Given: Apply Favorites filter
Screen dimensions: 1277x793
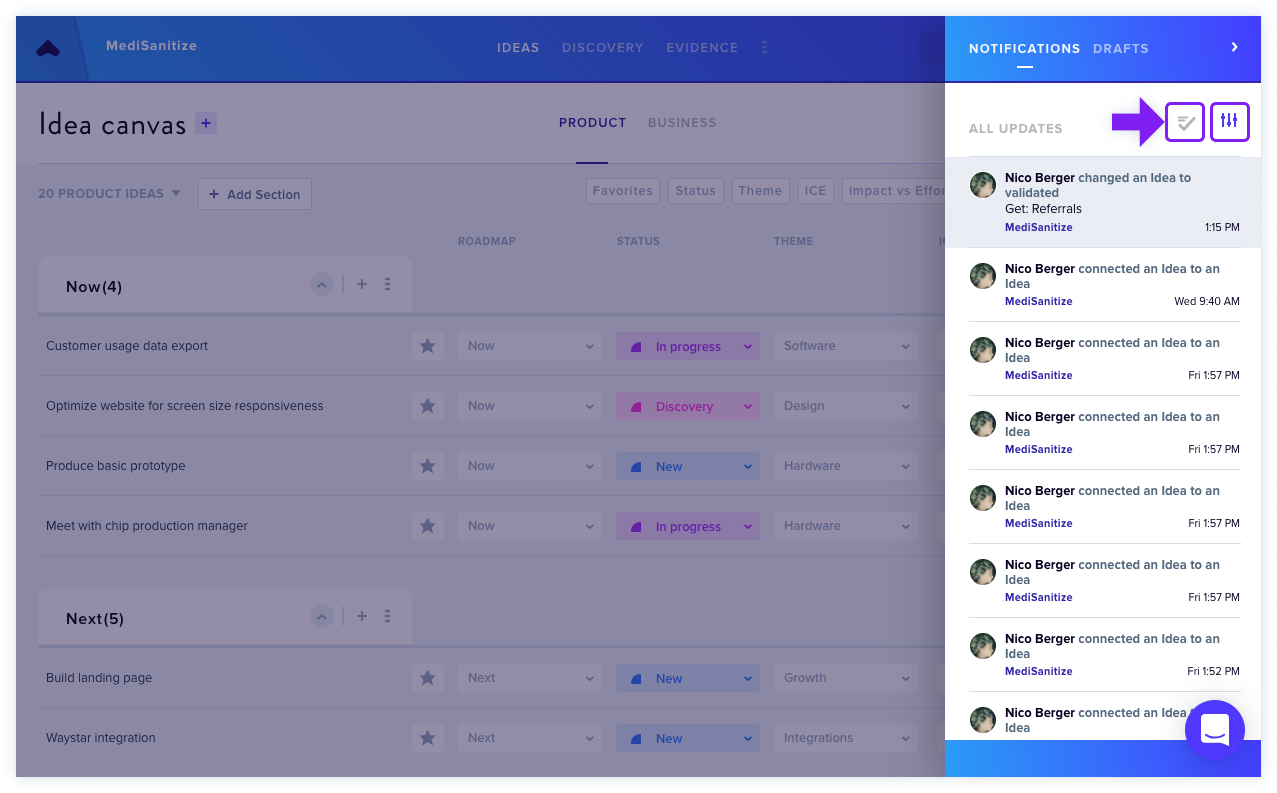Looking at the screenshot, I should [622, 191].
